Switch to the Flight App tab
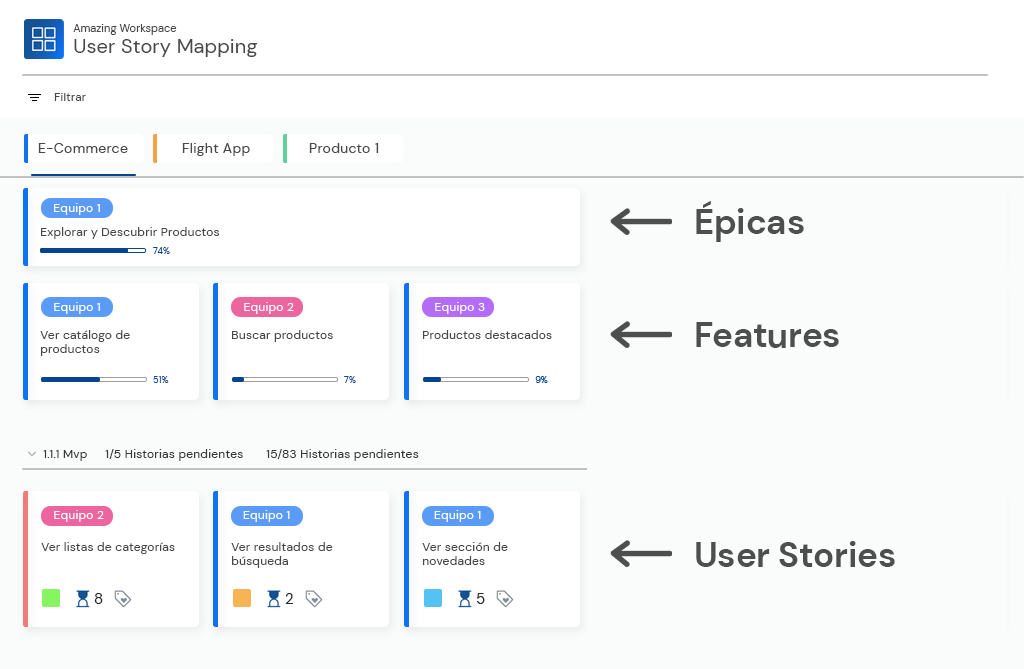 (x=216, y=148)
